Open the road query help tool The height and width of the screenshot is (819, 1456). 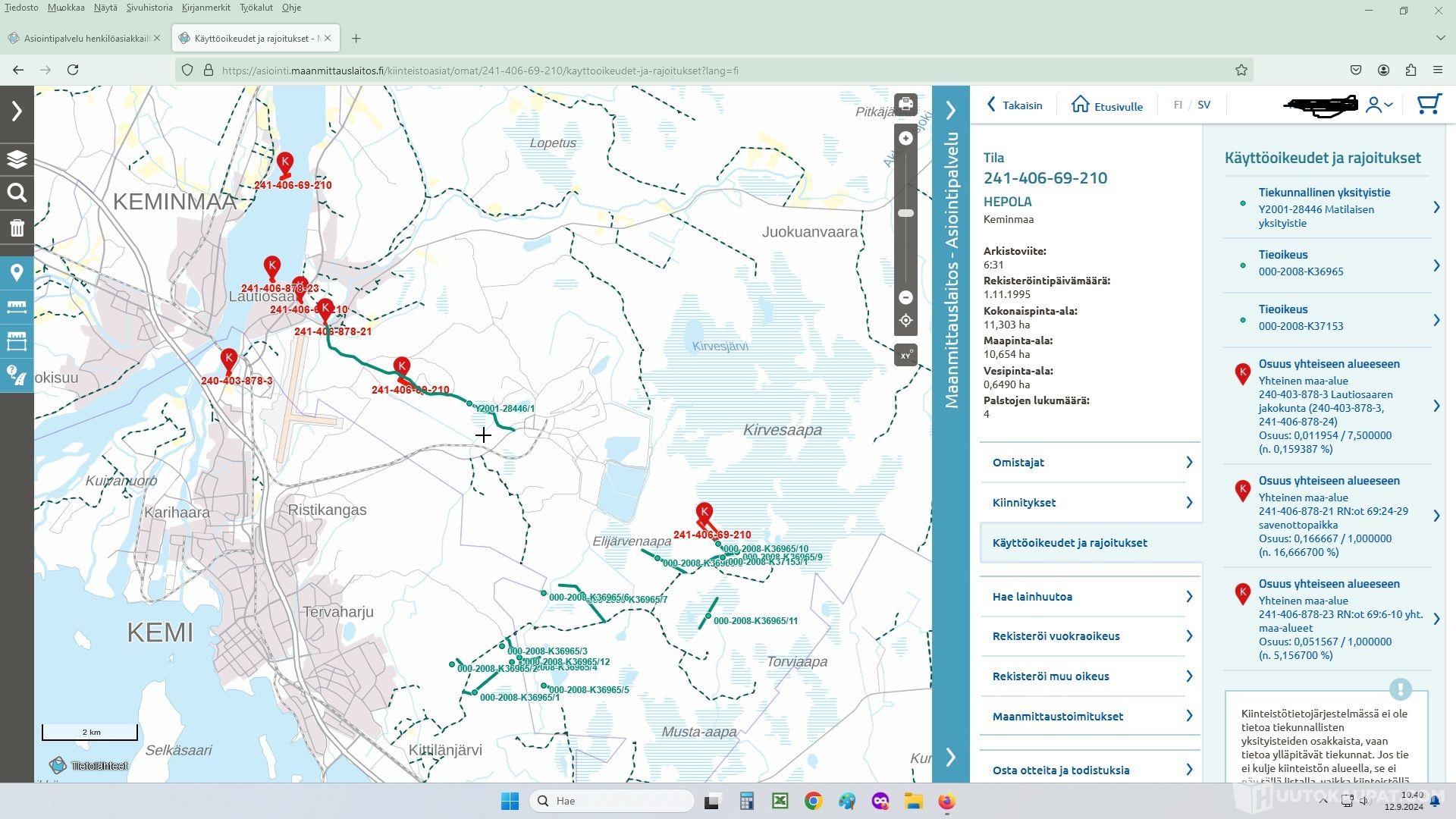click(x=17, y=375)
